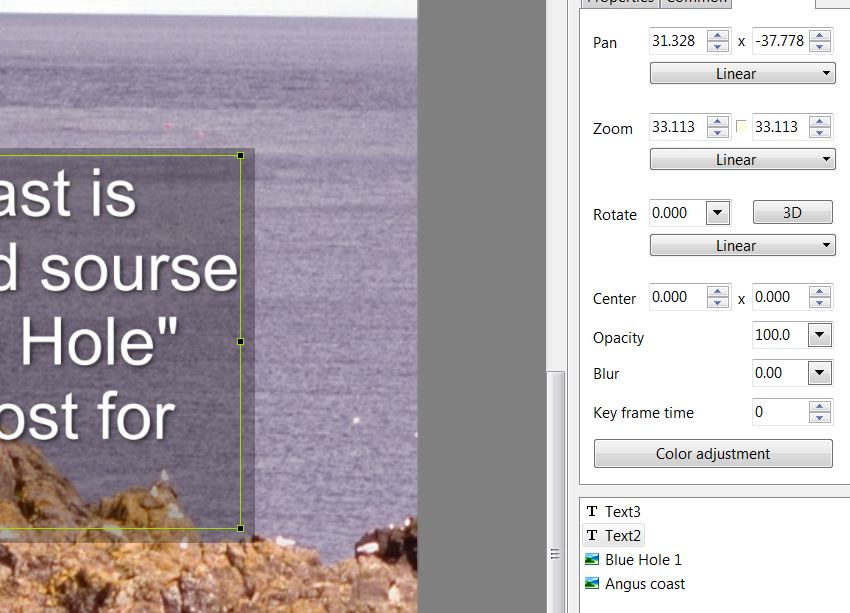Decrease Center Y value with down arrow

pos(820,303)
